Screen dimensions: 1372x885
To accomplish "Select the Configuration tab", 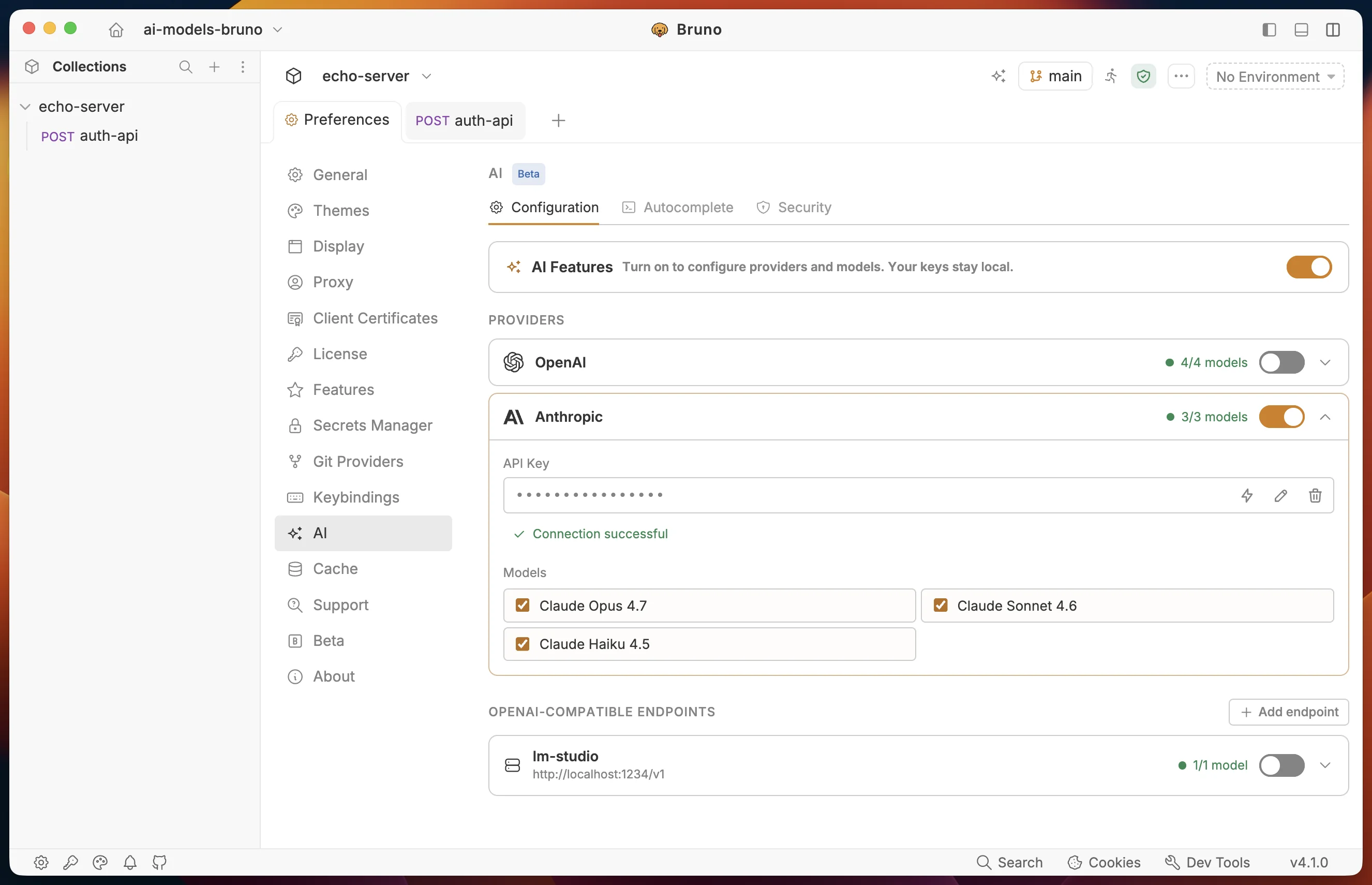I will pos(544,207).
